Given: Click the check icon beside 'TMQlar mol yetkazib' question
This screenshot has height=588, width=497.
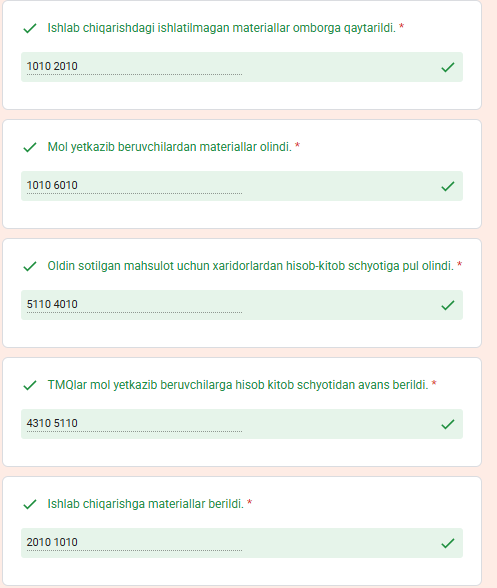Looking at the screenshot, I should click(30, 385).
